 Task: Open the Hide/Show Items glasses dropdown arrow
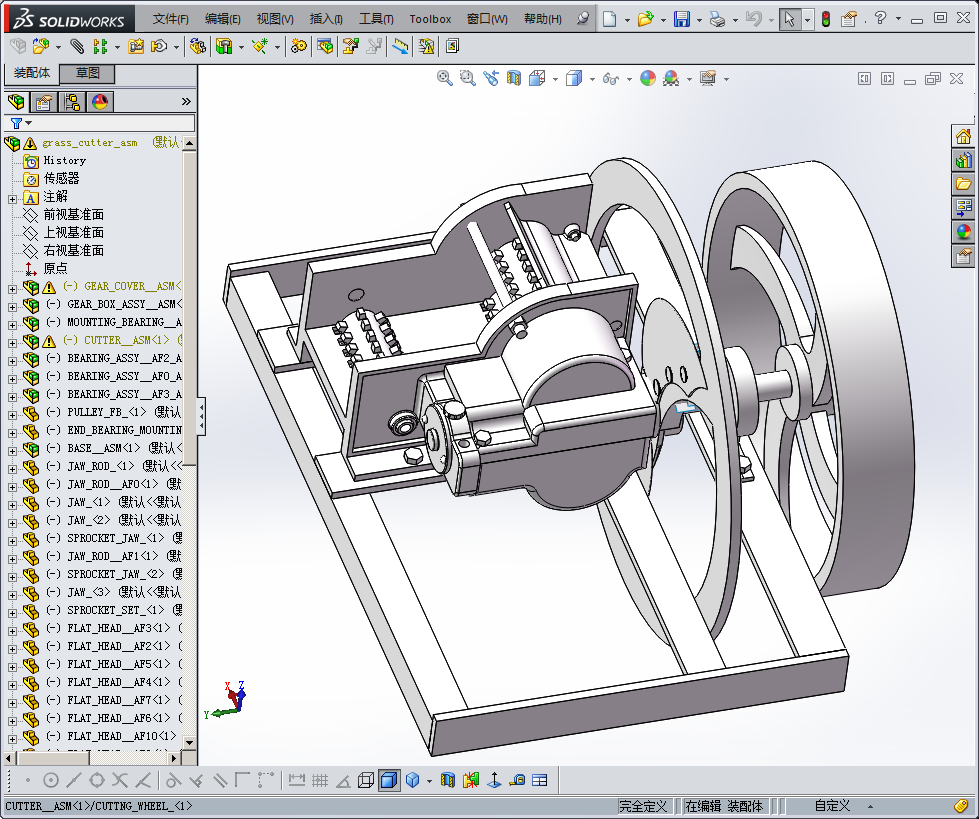coord(628,79)
